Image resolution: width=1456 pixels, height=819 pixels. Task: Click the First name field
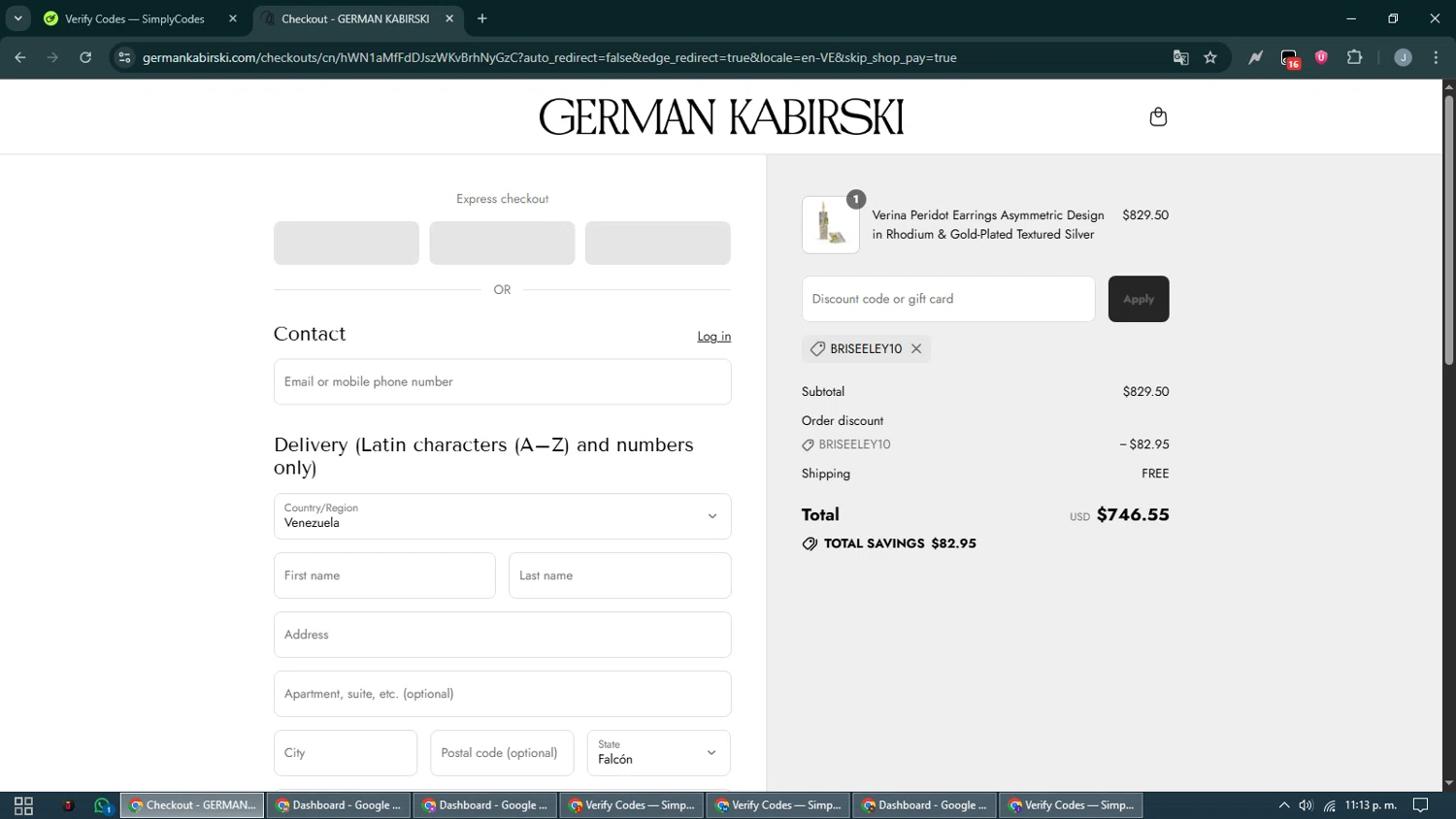click(384, 575)
